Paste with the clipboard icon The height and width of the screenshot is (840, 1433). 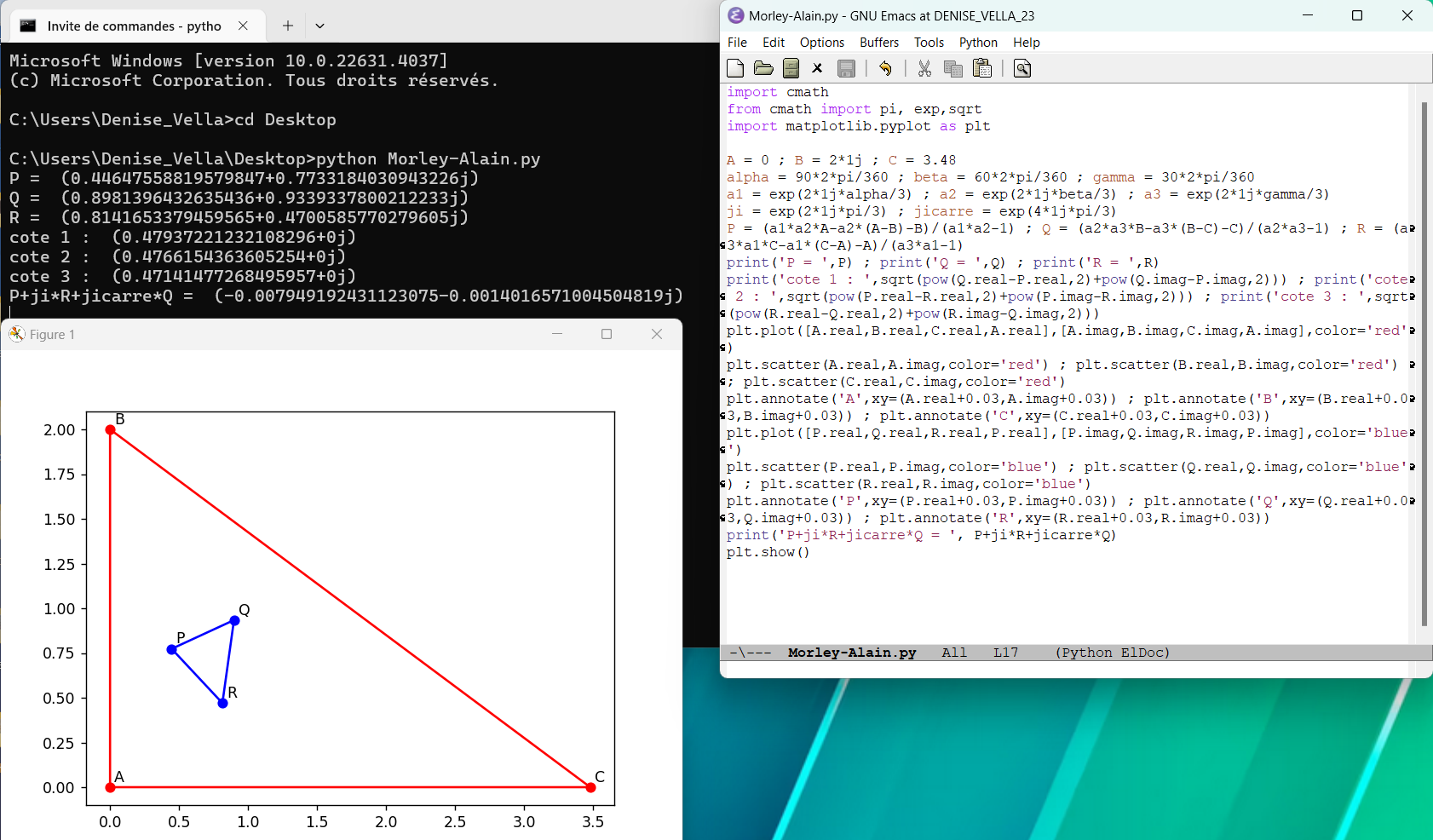coord(982,68)
